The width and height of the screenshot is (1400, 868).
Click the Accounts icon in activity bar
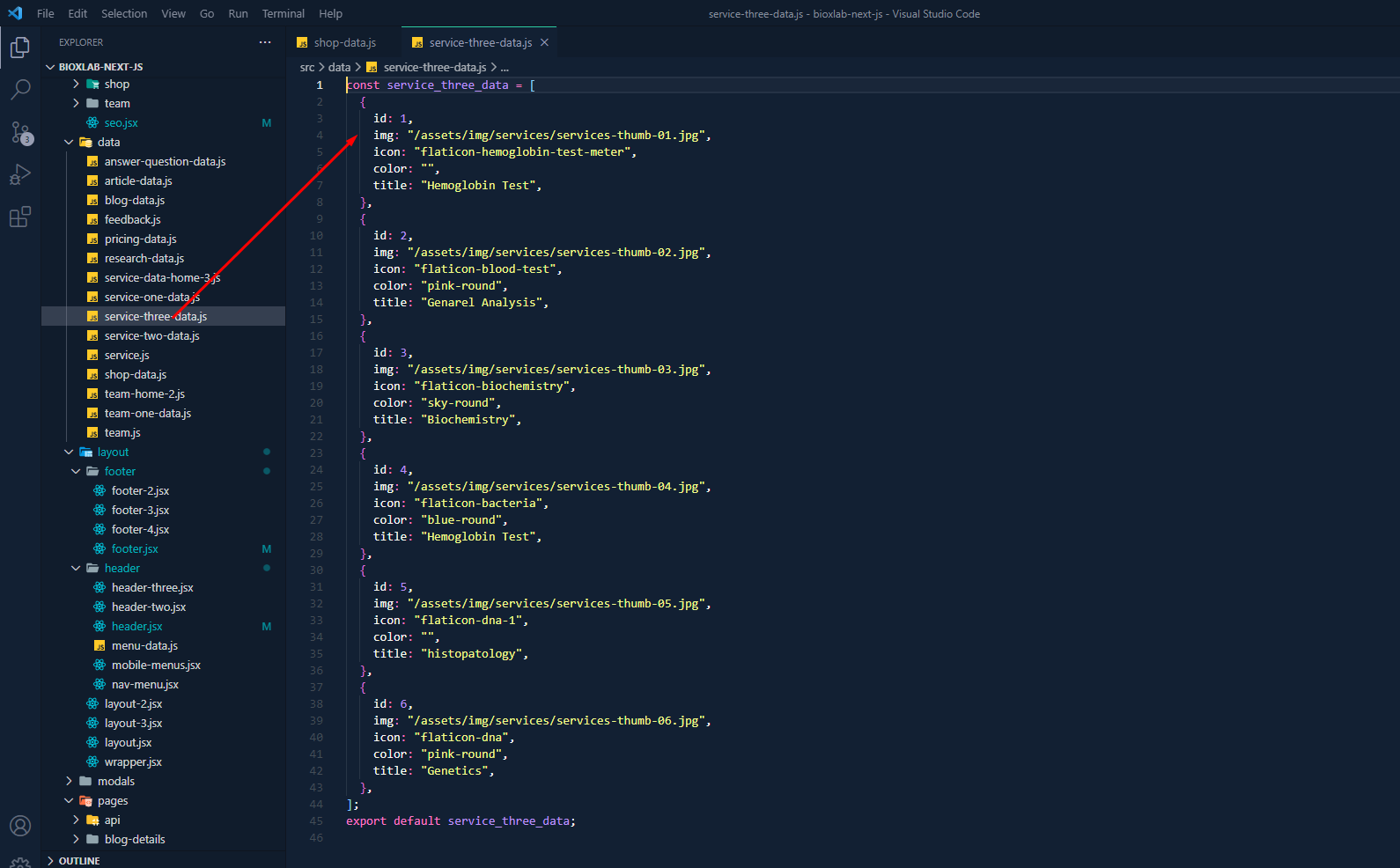(20, 826)
